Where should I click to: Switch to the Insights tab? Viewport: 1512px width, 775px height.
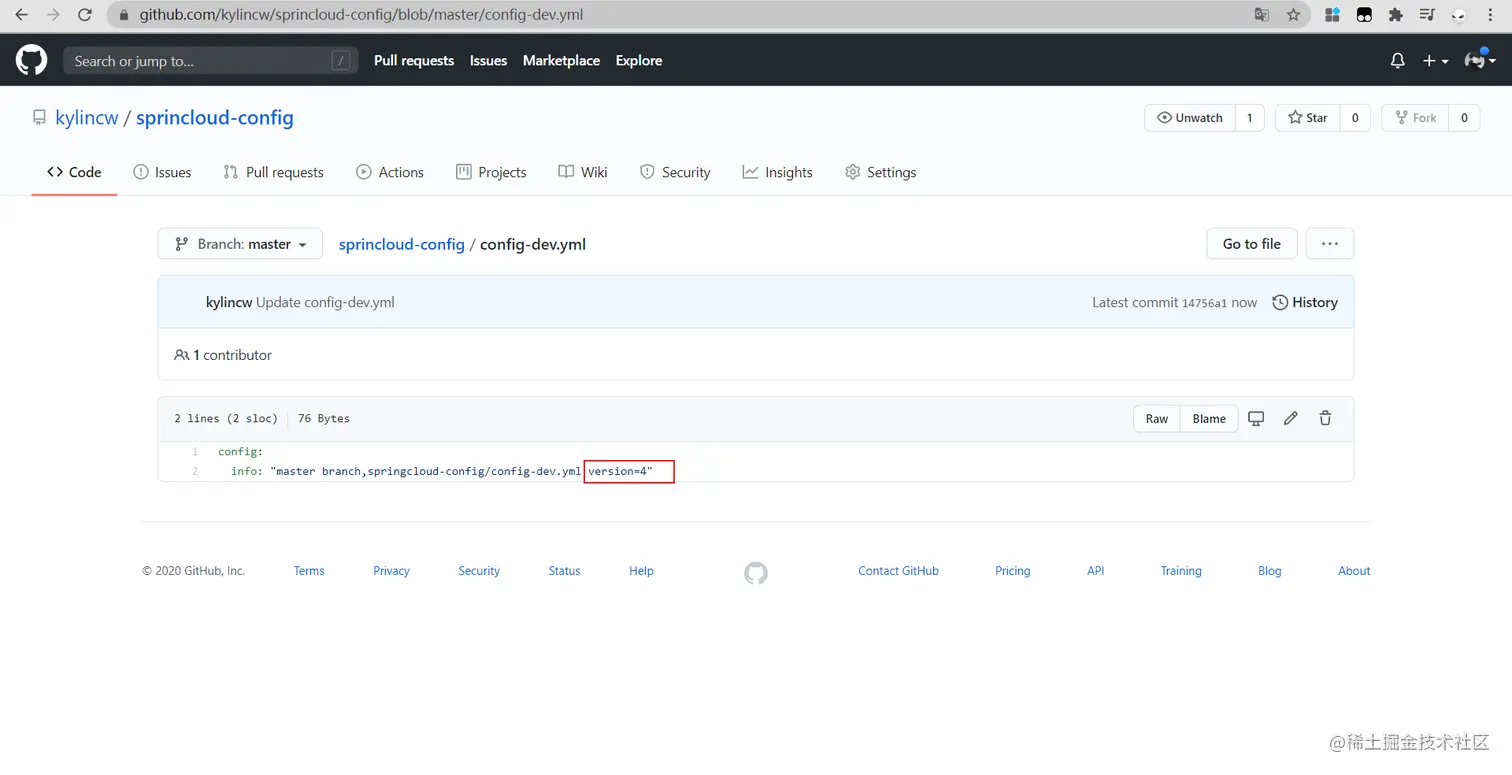pyautogui.click(x=777, y=172)
